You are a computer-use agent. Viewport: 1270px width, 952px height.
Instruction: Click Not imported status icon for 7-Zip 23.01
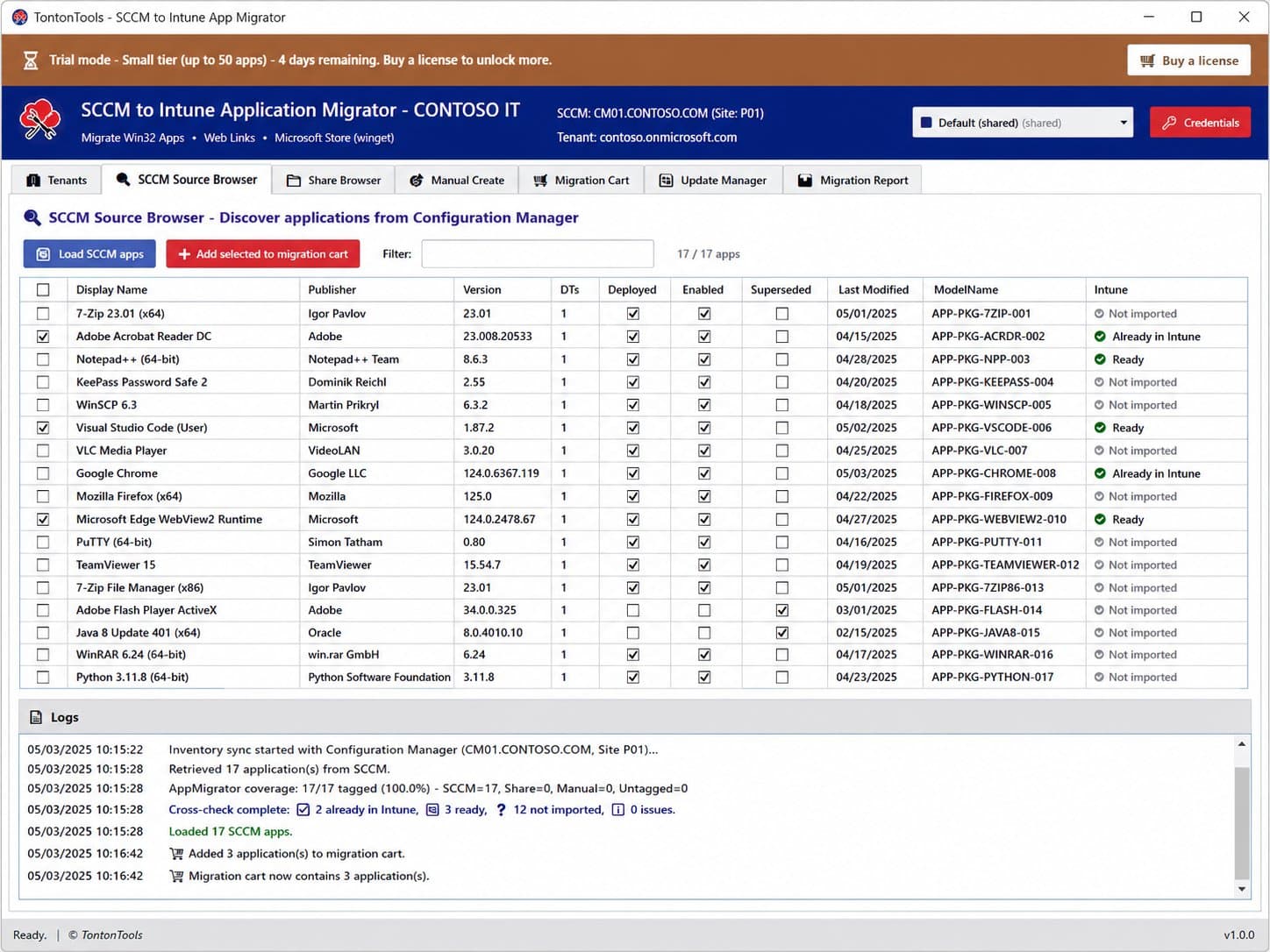[x=1099, y=314]
